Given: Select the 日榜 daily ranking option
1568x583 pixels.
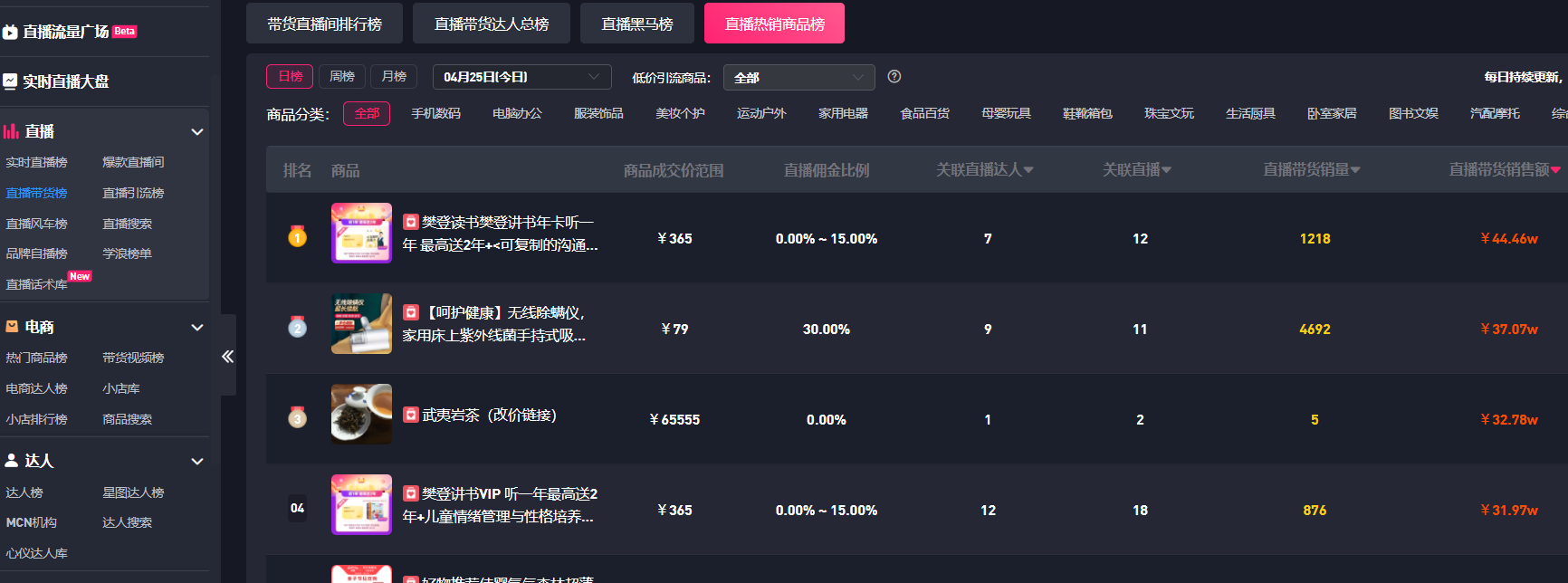Looking at the screenshot, I should pyautogui.click(x=290, y=77).
